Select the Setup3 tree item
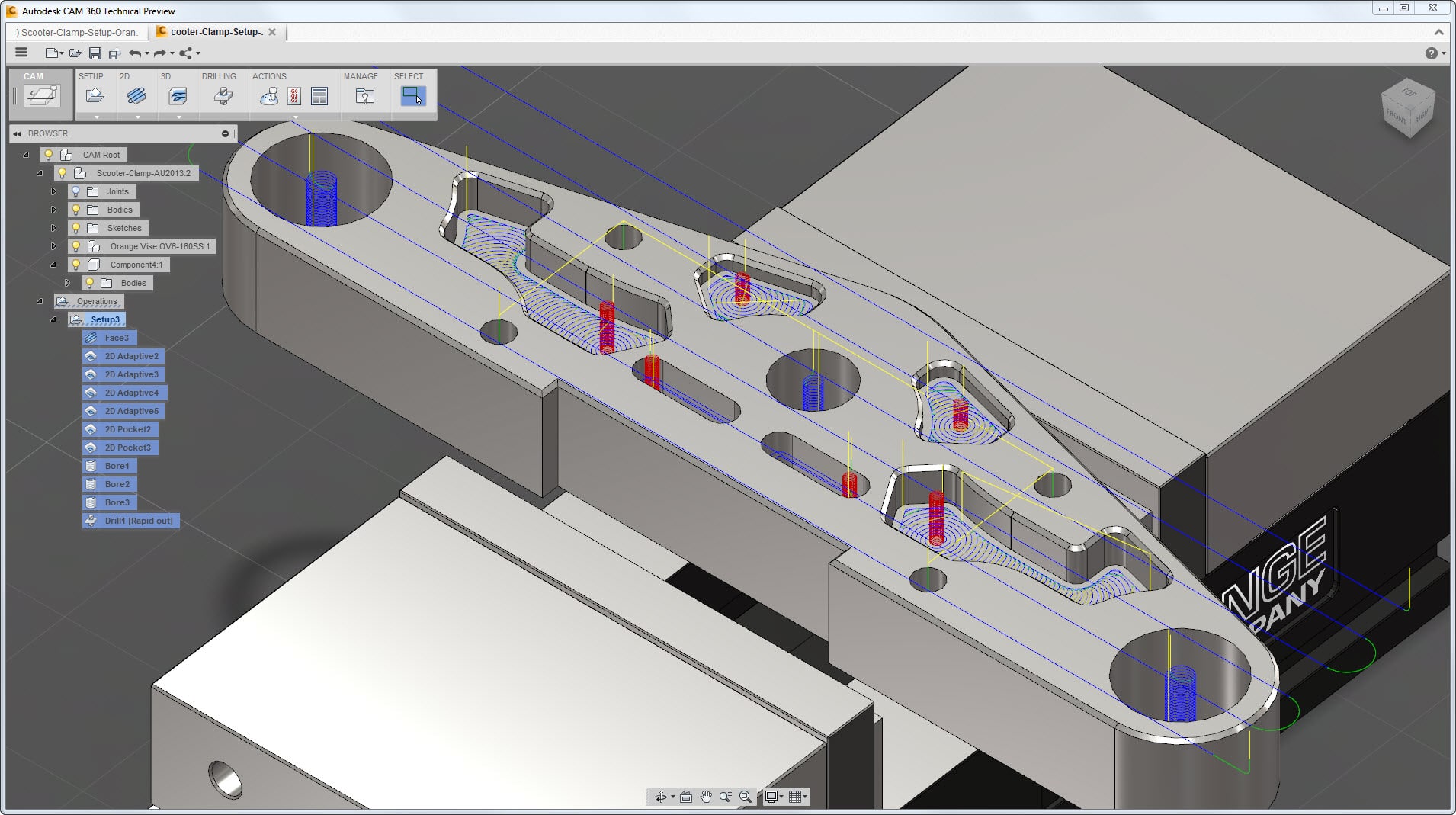Screen dimensions: 1456x815 coord(97,319)
